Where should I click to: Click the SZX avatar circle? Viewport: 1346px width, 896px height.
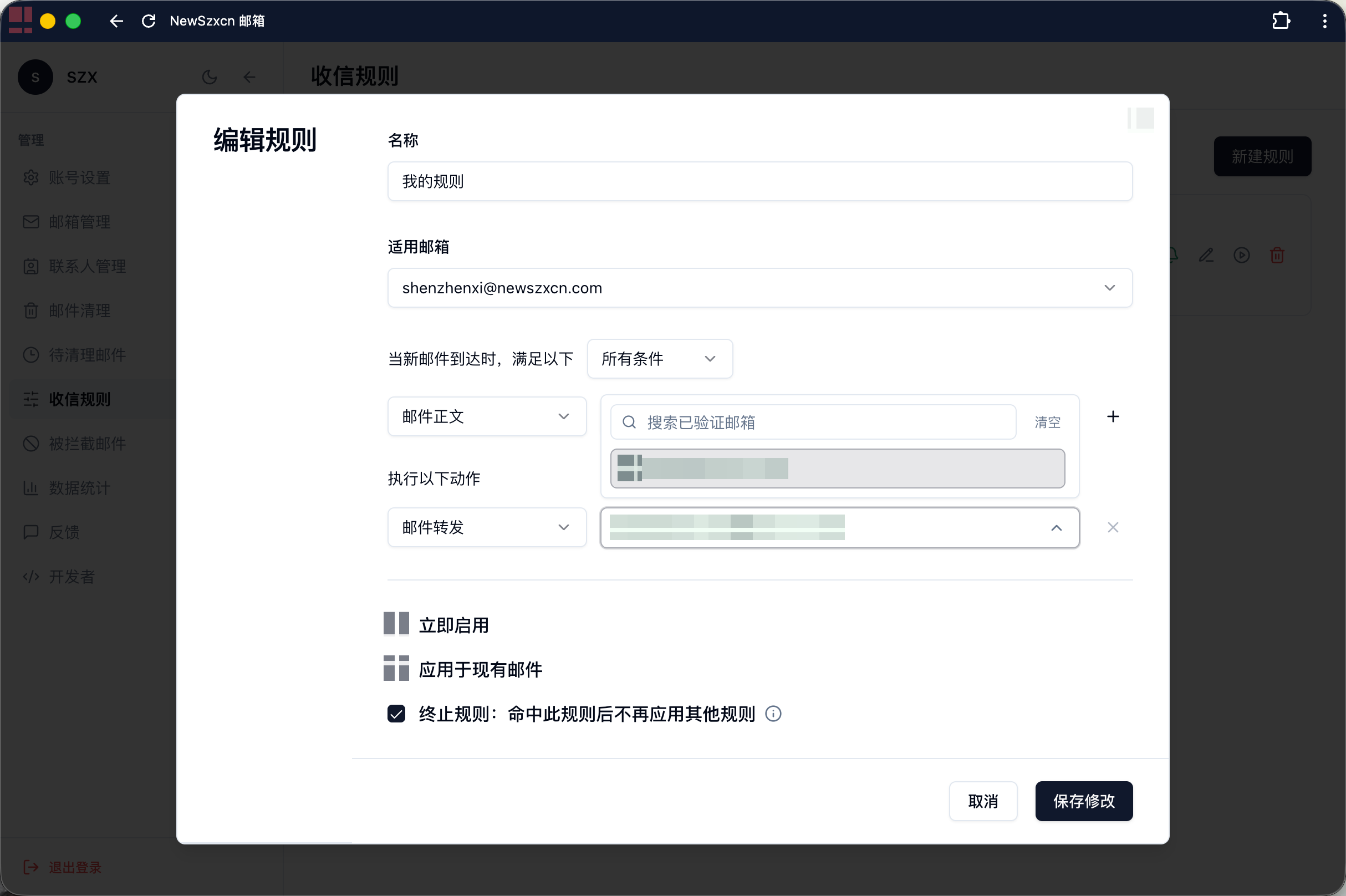tap(35, 77)
